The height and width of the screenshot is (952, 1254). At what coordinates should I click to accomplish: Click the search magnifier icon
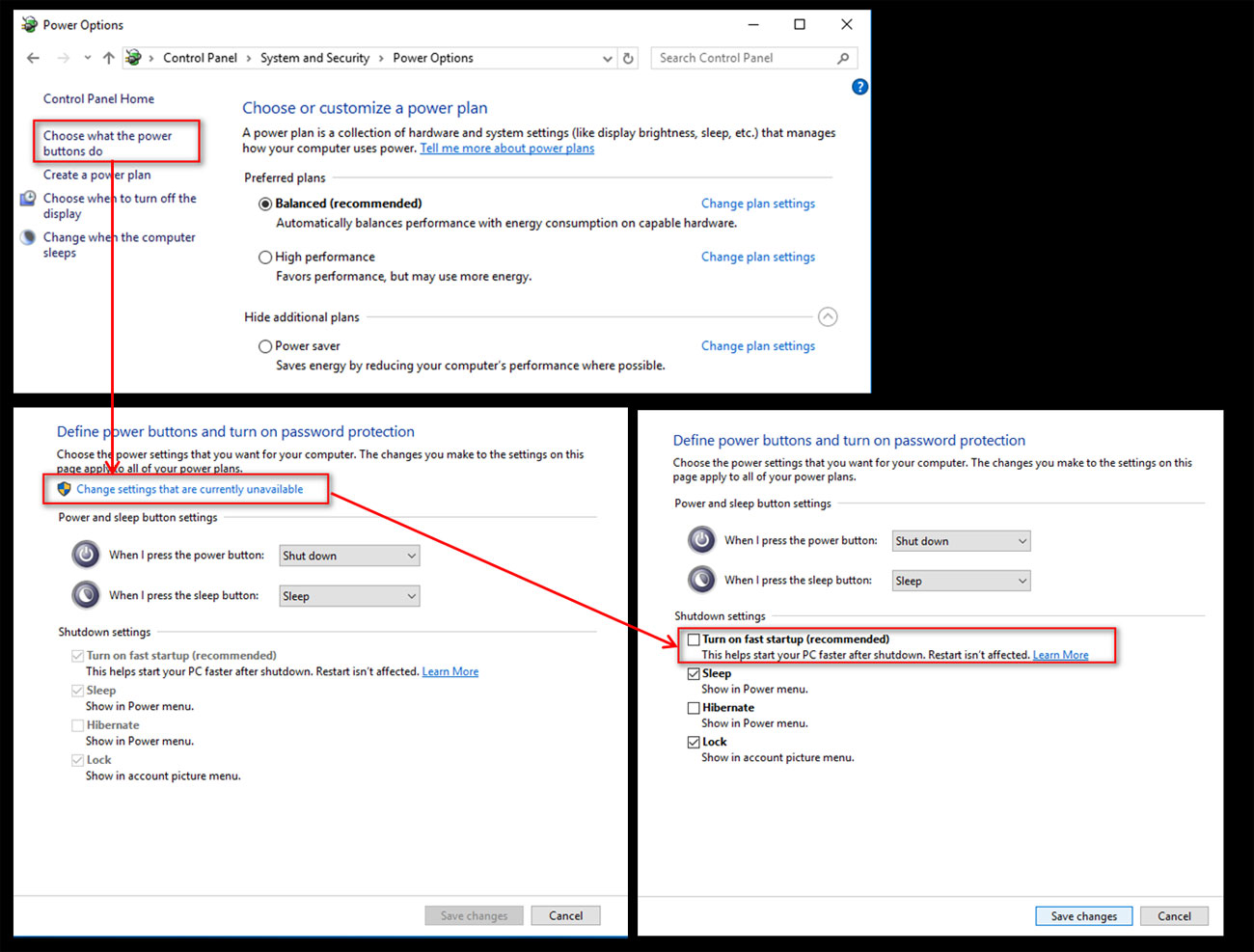click(x=843, y=58)
